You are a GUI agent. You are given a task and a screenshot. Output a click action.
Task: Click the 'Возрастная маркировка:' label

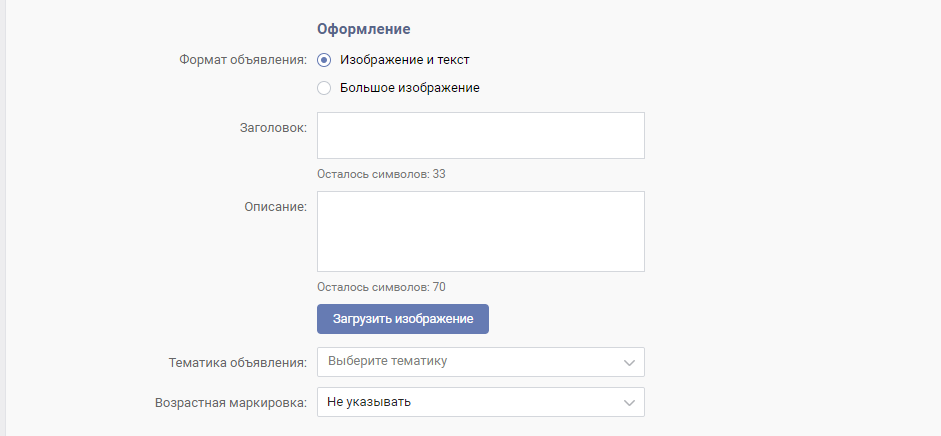[x=231, y=403]
